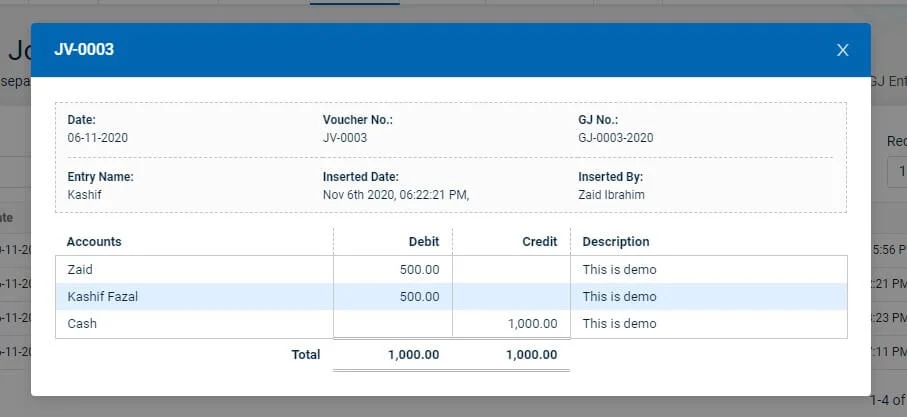Click the Accounts column header
Screen dimensions: 907x417
click(94, 242)
